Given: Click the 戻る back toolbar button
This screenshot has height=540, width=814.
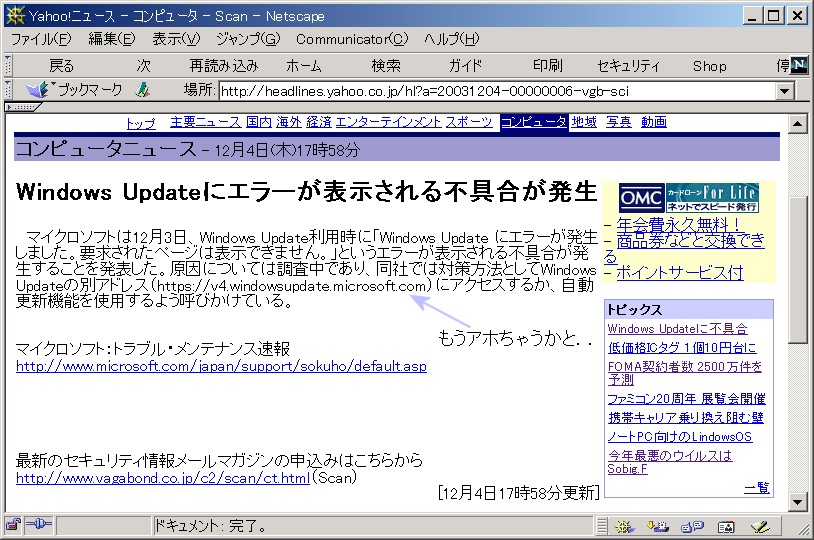Looking at the screenshot, I should click(61, 66).
